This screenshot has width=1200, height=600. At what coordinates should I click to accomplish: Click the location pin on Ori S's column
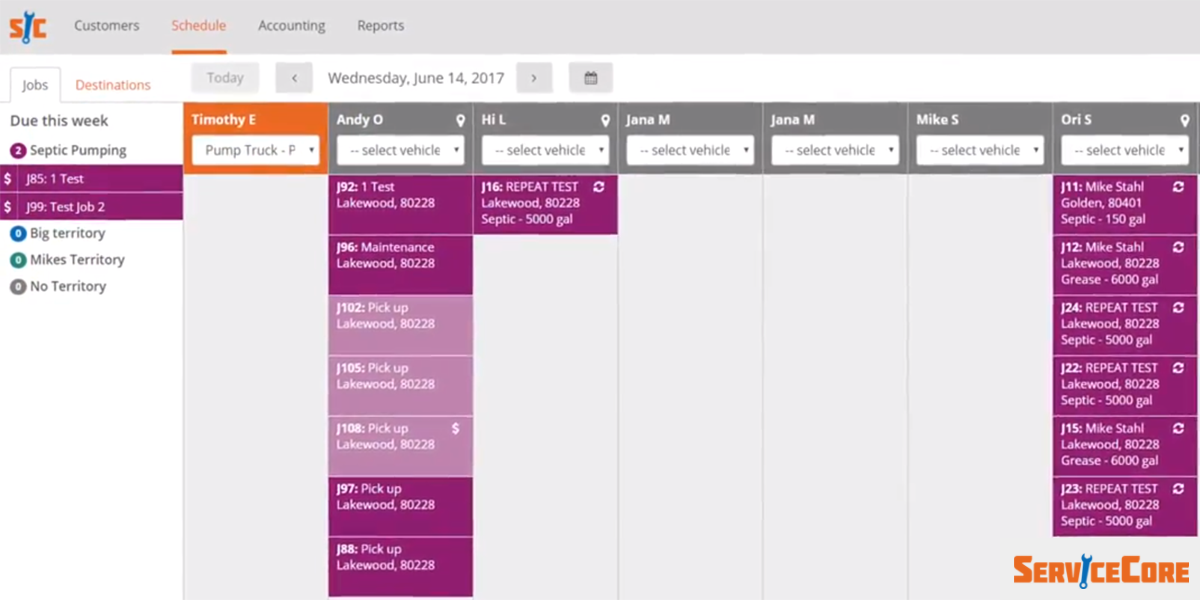1185,118
